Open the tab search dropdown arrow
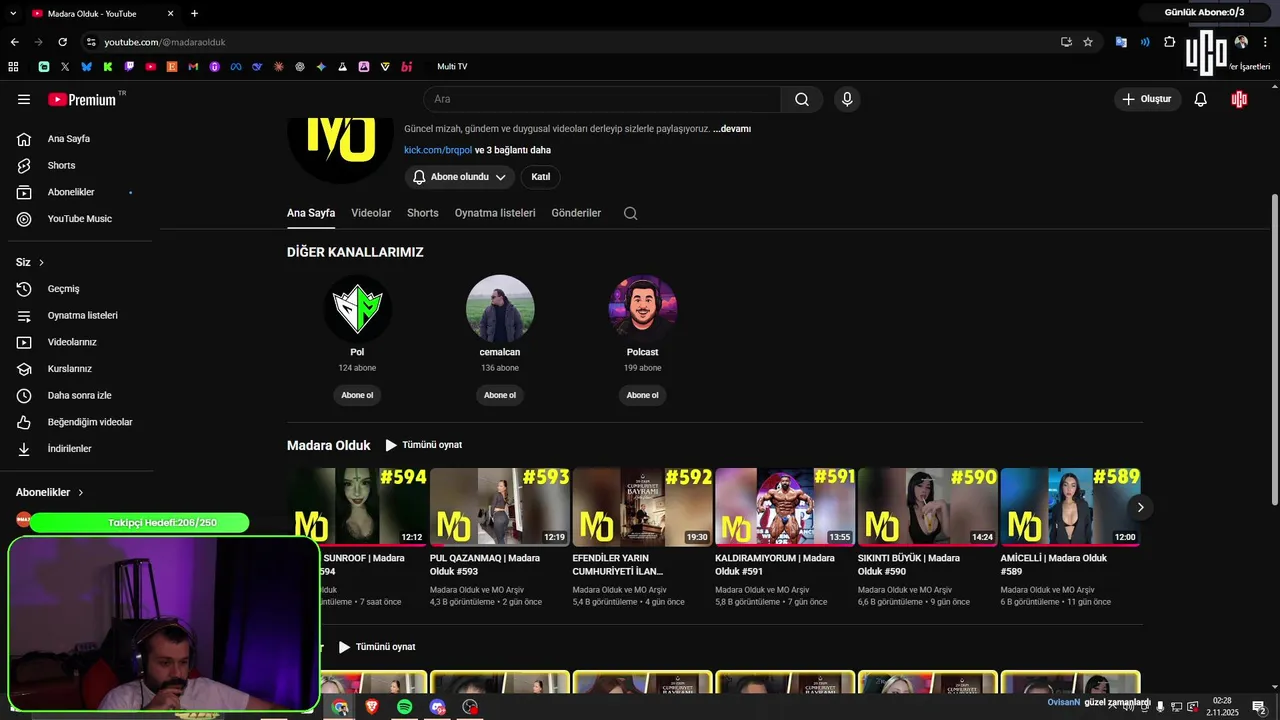The height and width of the screenshot is (720, 1280). pos(13,13)
